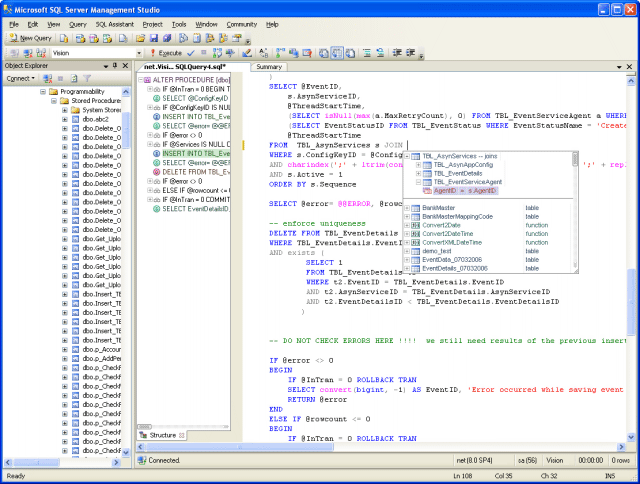Click the Save All icon
This screenshot has height=484, width=640.
point(167,38)
